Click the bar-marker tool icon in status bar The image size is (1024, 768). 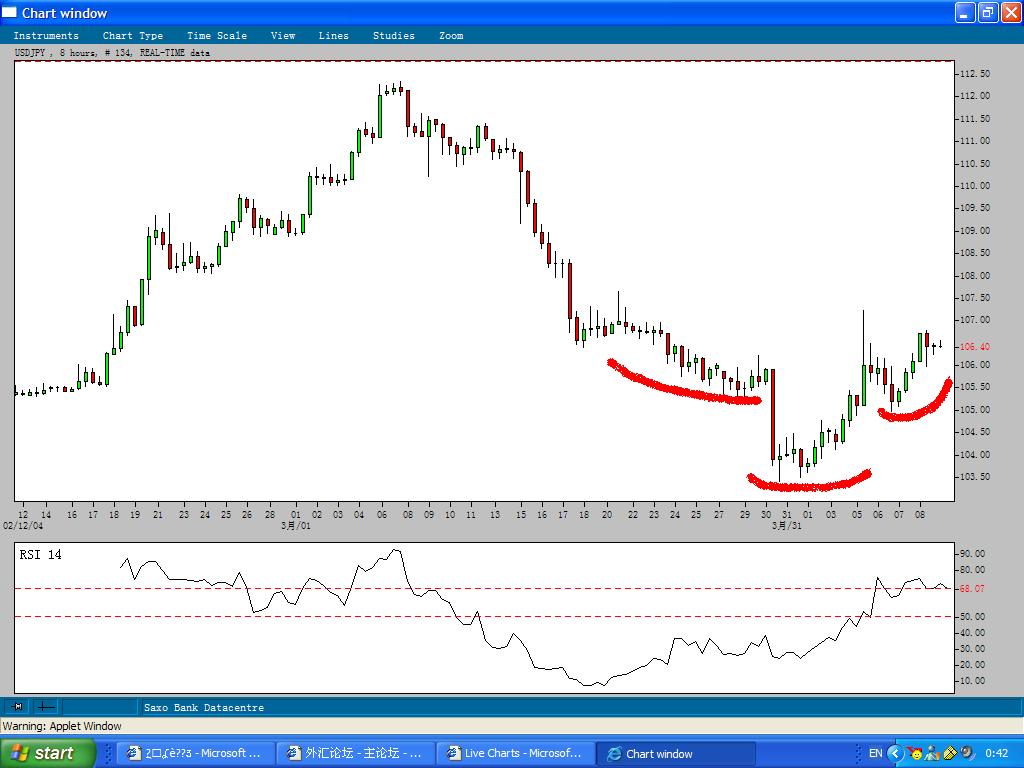tap(18, 707)
